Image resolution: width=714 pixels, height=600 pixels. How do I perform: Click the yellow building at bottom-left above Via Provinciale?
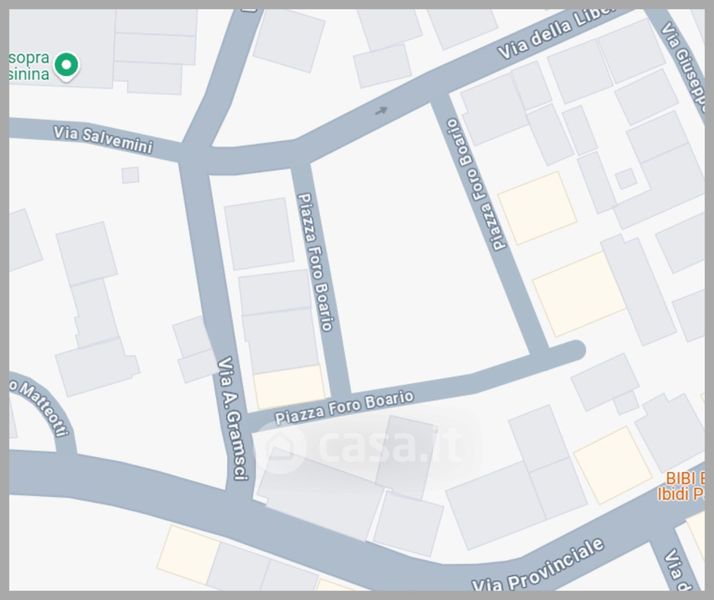[x=187, y=554]
